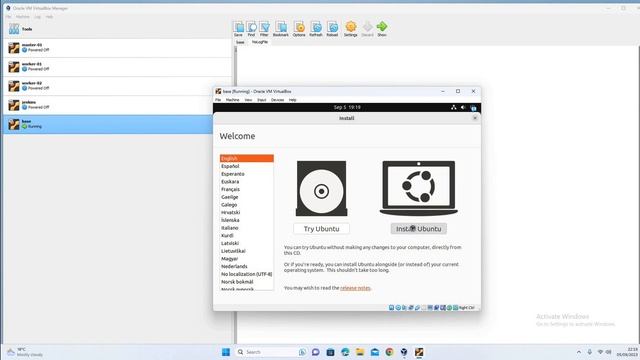Open the Mail app from taskbar
Viewport: 640px width, 360px height.
pyautogui.click(x=375, y=352)
